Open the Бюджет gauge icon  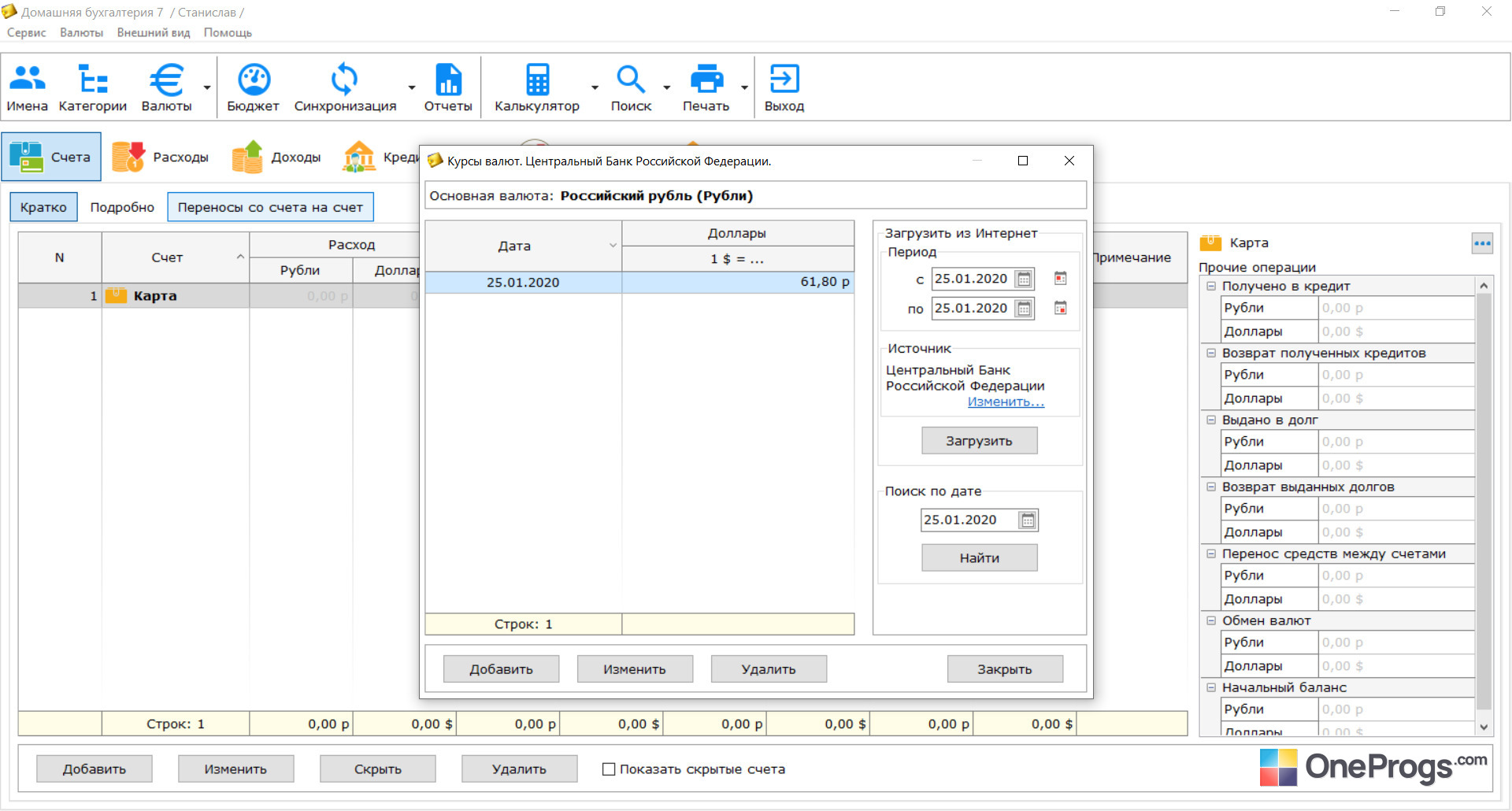click(x=253, y=87)
